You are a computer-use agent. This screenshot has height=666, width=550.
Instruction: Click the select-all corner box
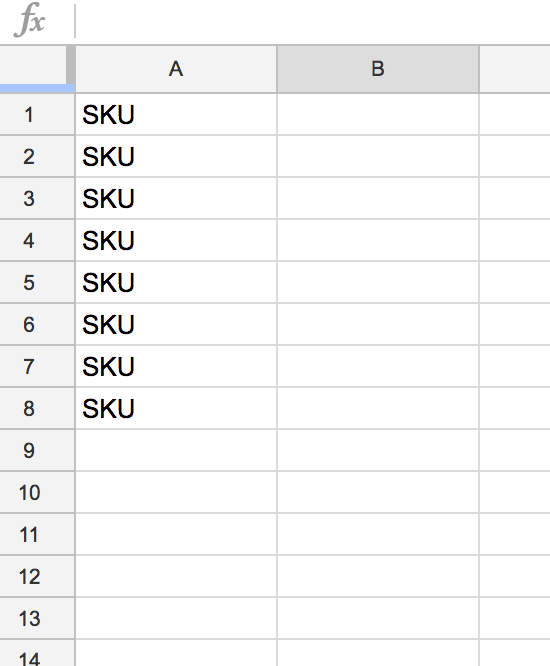[x=33, y=65]
